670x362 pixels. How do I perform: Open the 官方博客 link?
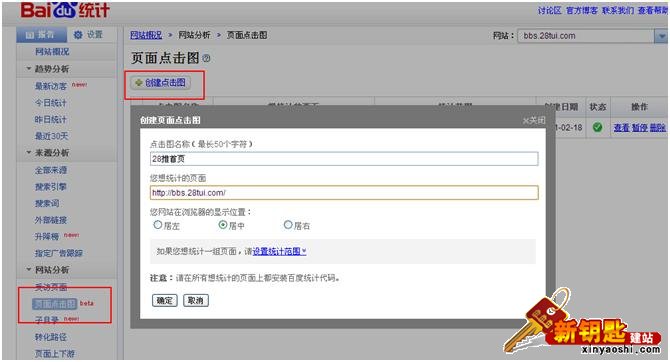pos(582,10)
